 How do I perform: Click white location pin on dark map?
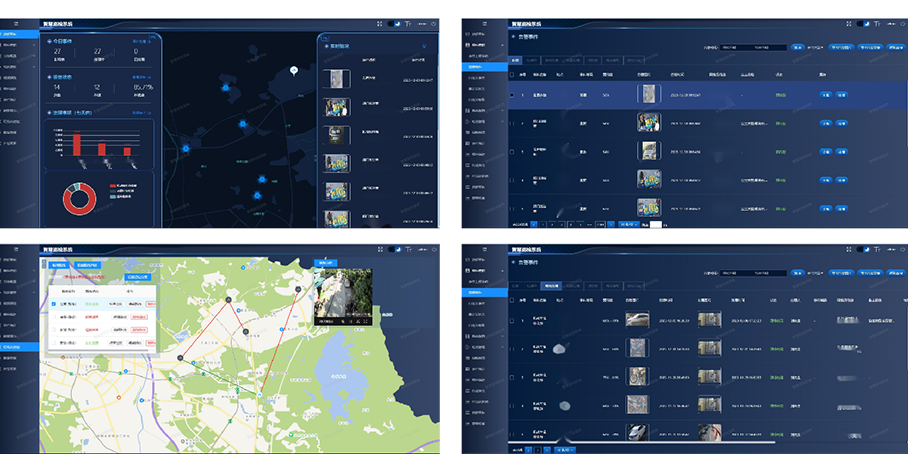pyautogui.click(x=293, y=70)
